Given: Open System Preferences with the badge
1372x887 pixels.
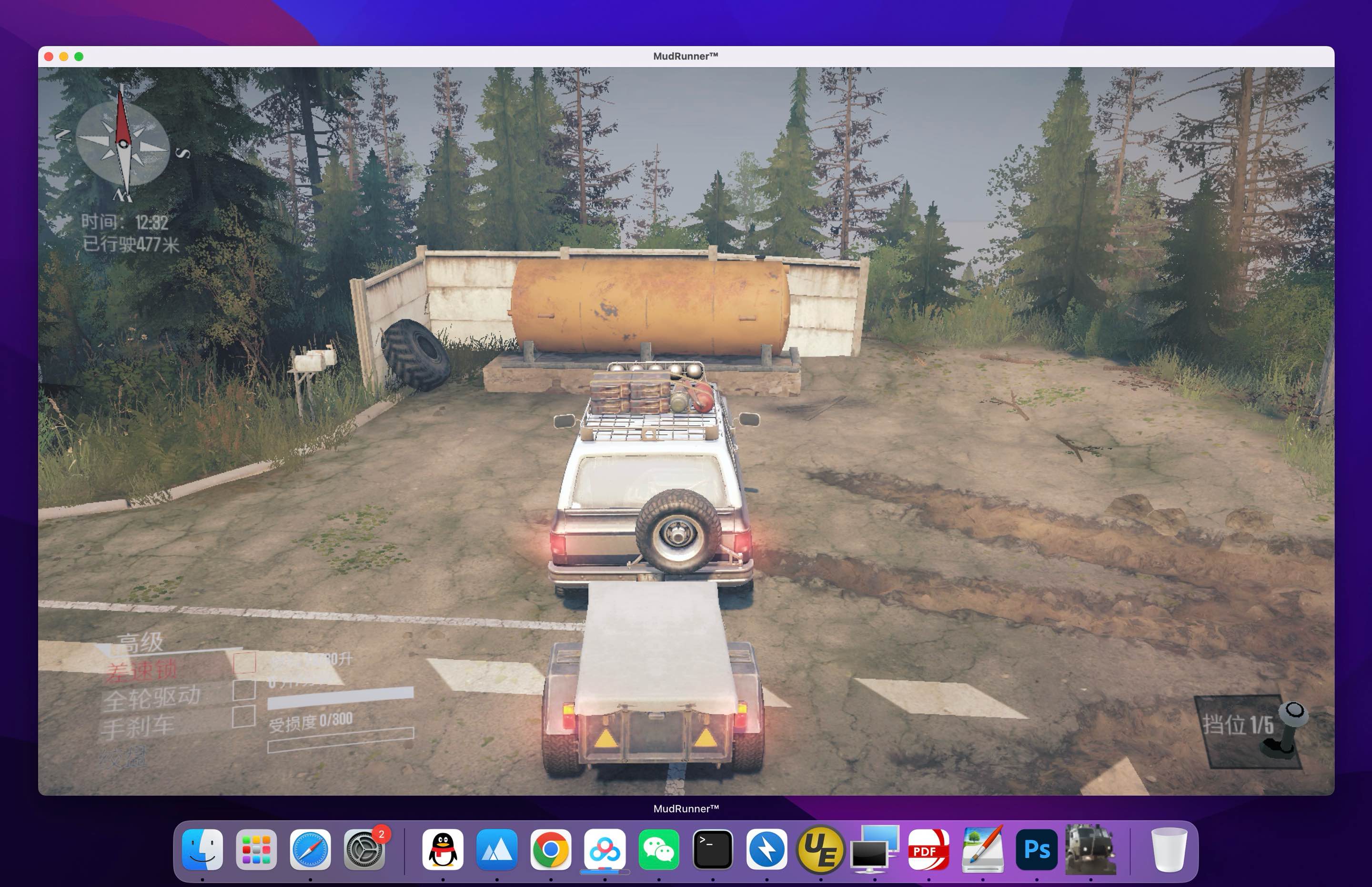Looking at the screenshot, I should pyautogui.click(x=364, y=849).
